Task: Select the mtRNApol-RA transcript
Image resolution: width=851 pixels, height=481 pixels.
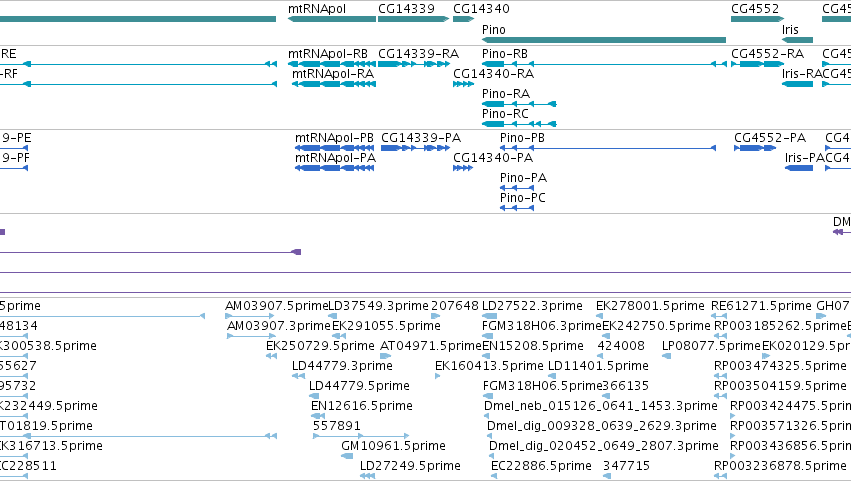Action: pos(334,84)
